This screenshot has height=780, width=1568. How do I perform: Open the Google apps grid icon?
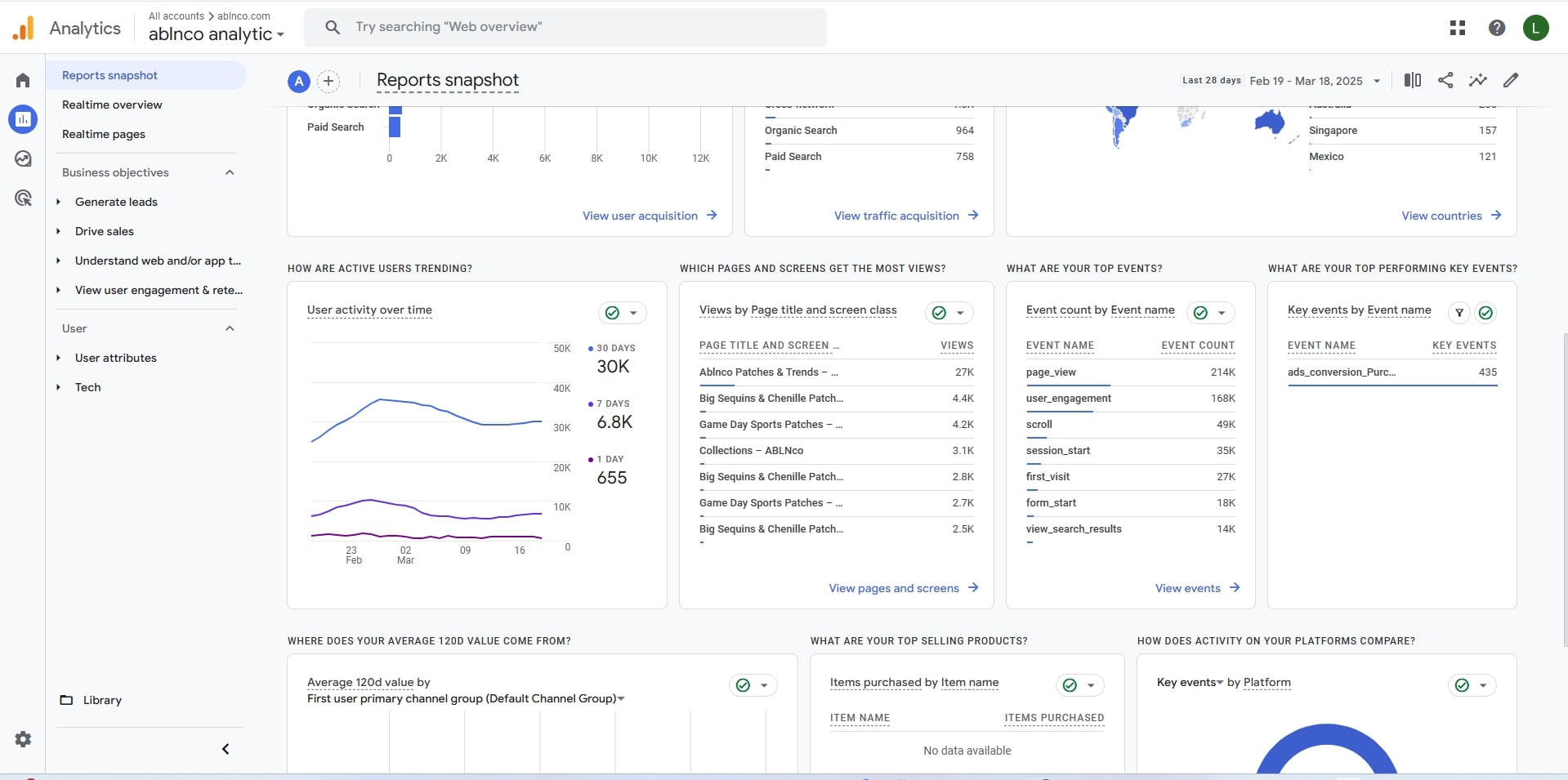pos(1458,28)
